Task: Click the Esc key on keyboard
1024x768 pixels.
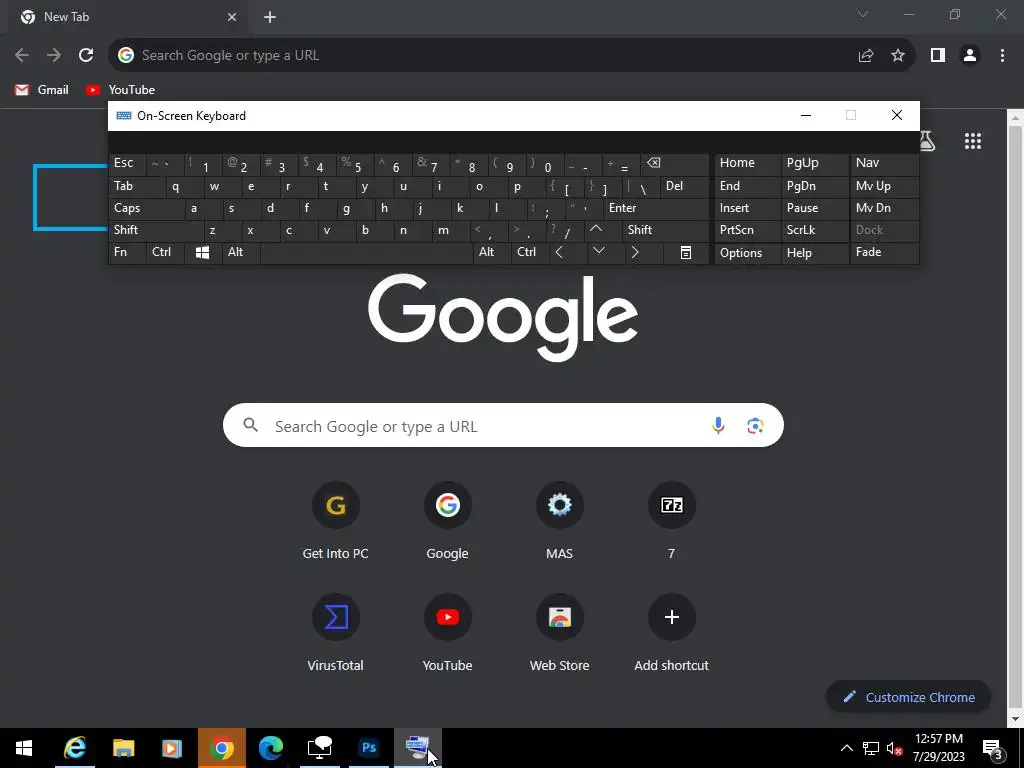Action: tap(127, 164)
